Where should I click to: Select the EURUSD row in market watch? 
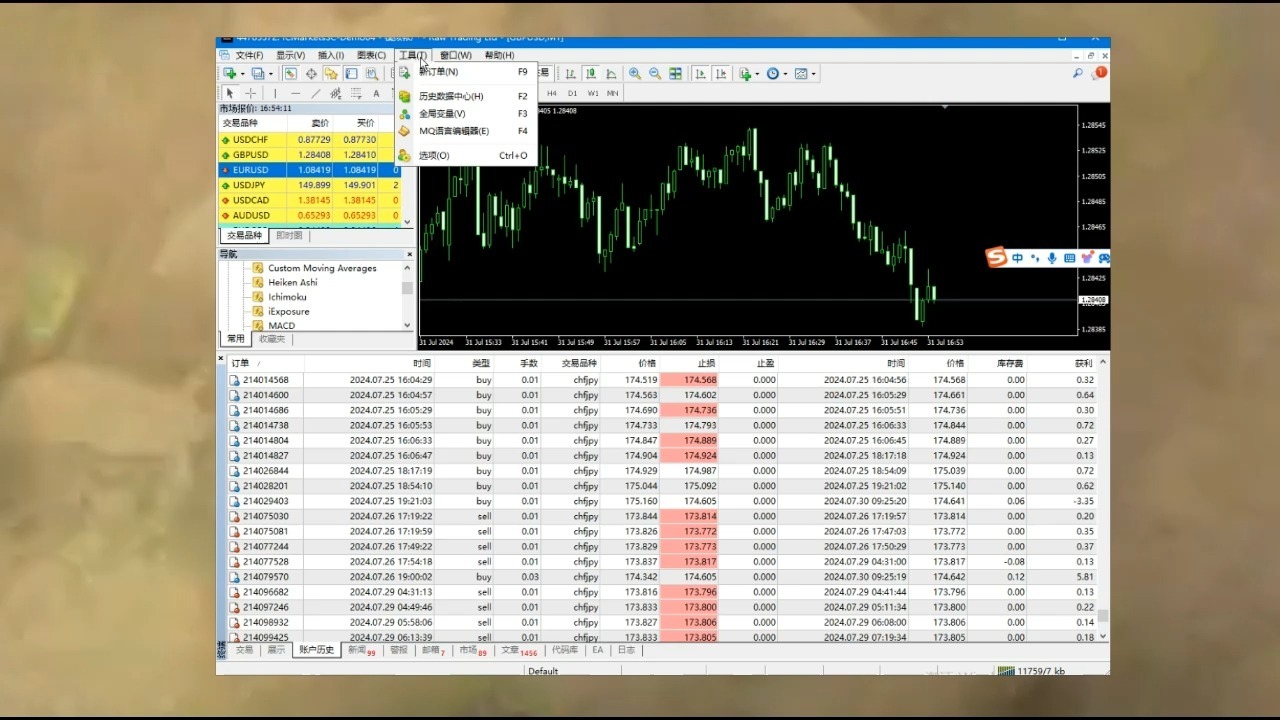310,170
